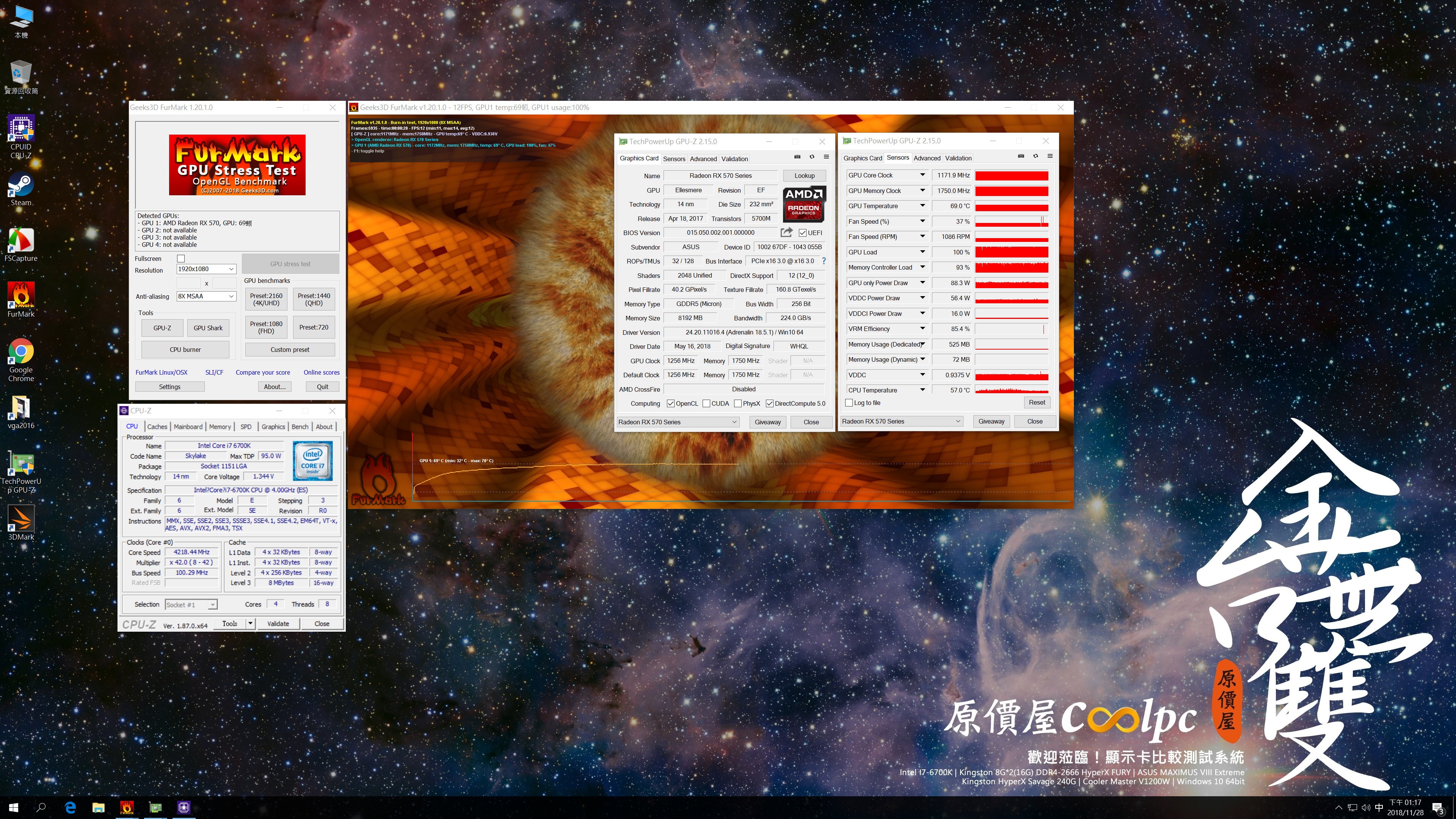
Task: Open the Steam desktop shortcut
Action: pyautogui.click(x=21, y=189)
